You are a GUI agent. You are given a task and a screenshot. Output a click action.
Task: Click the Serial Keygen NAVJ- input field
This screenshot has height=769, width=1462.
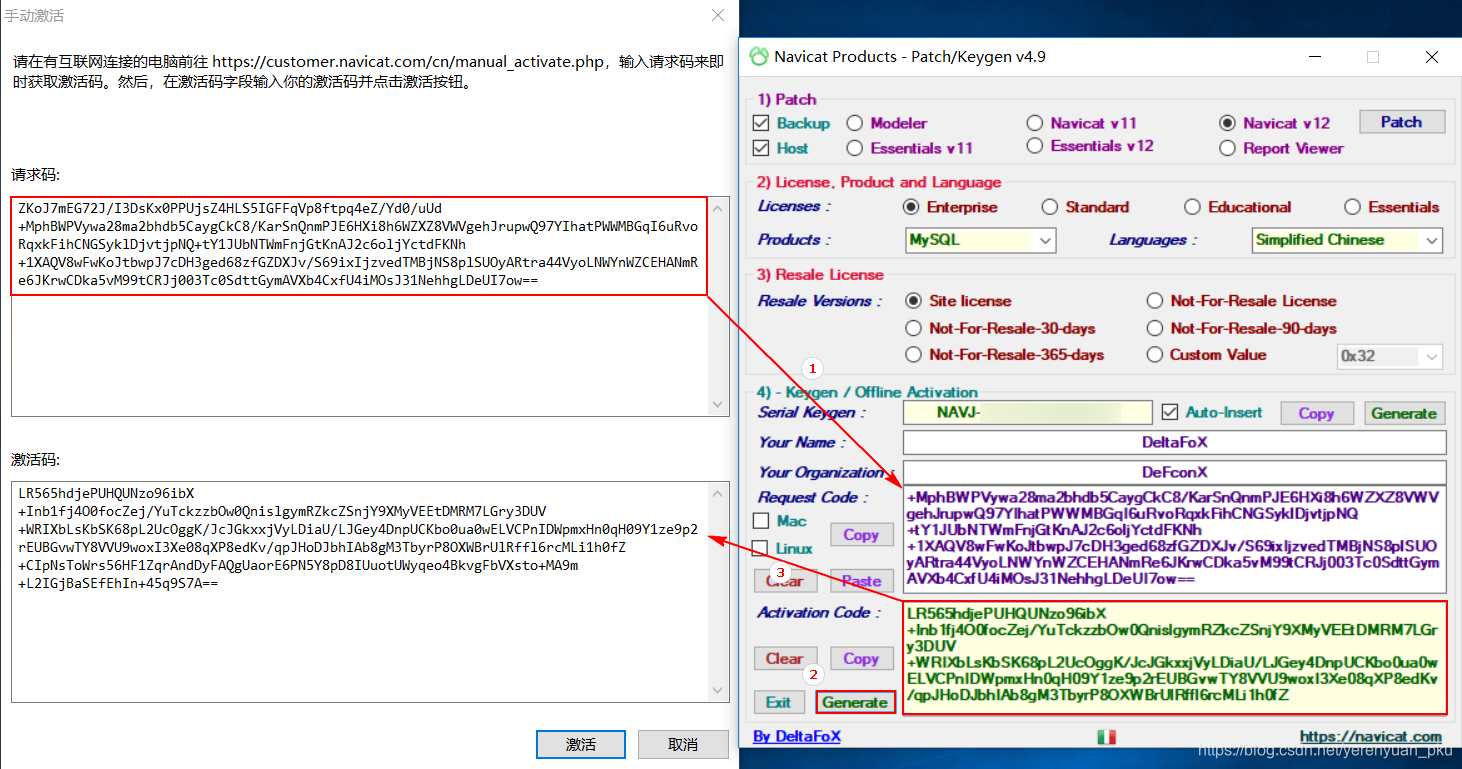click(1027, 412)
